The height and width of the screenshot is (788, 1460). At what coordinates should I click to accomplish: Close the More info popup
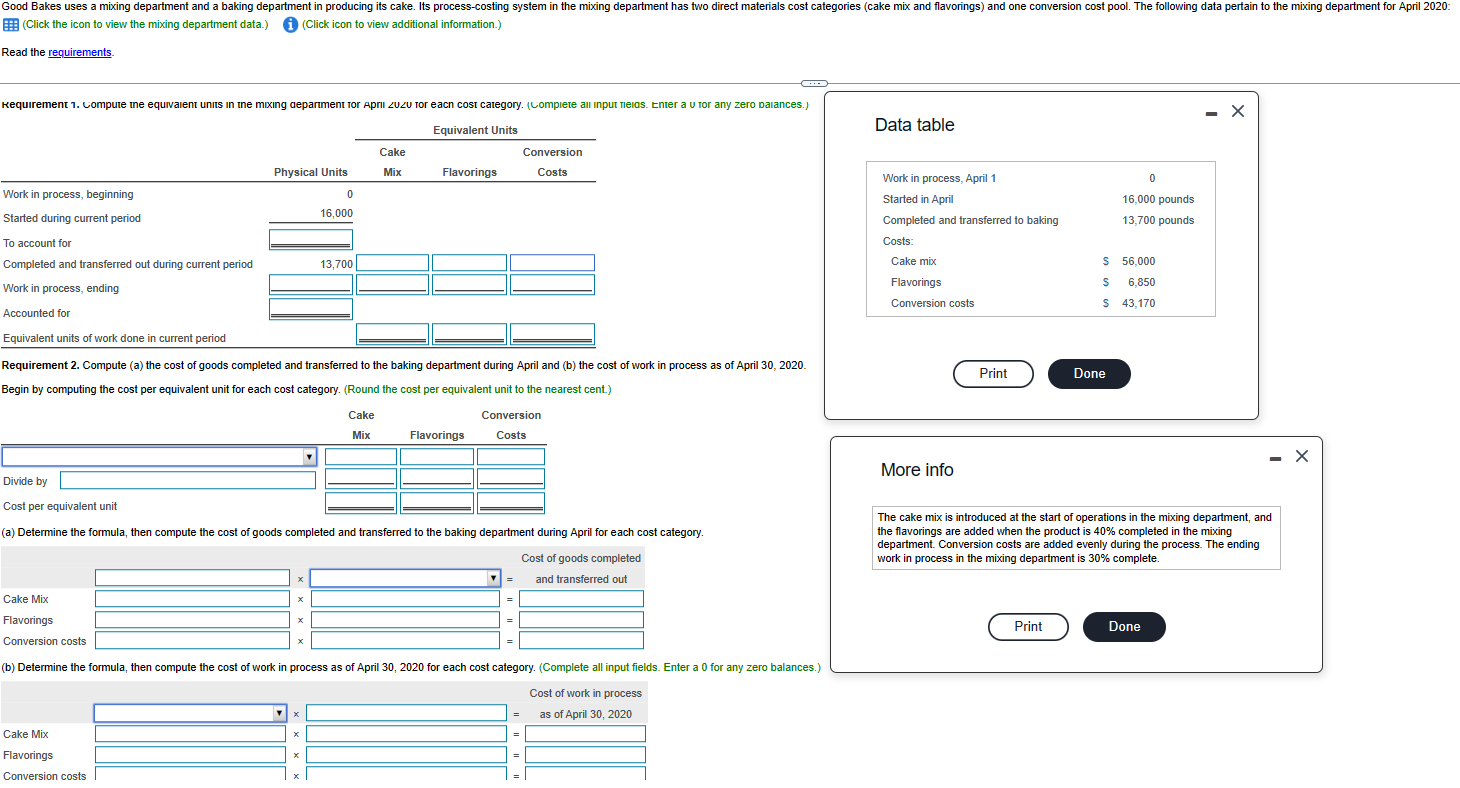[1301, 456]
